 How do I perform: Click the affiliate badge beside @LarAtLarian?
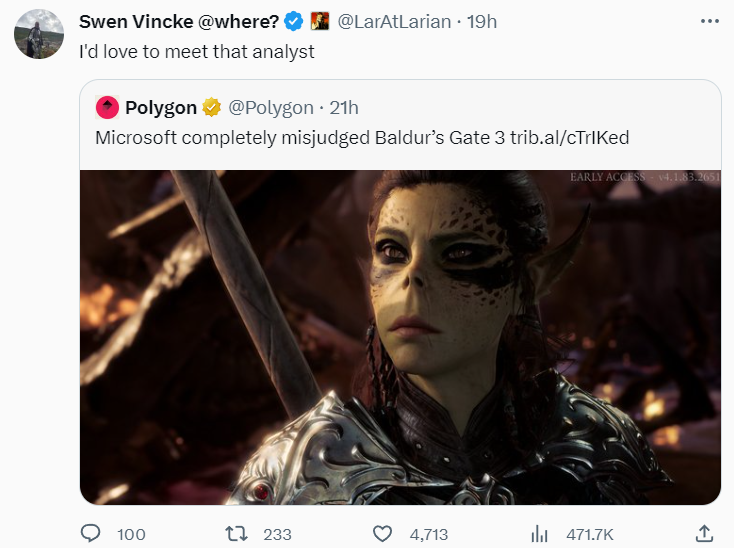320,22
